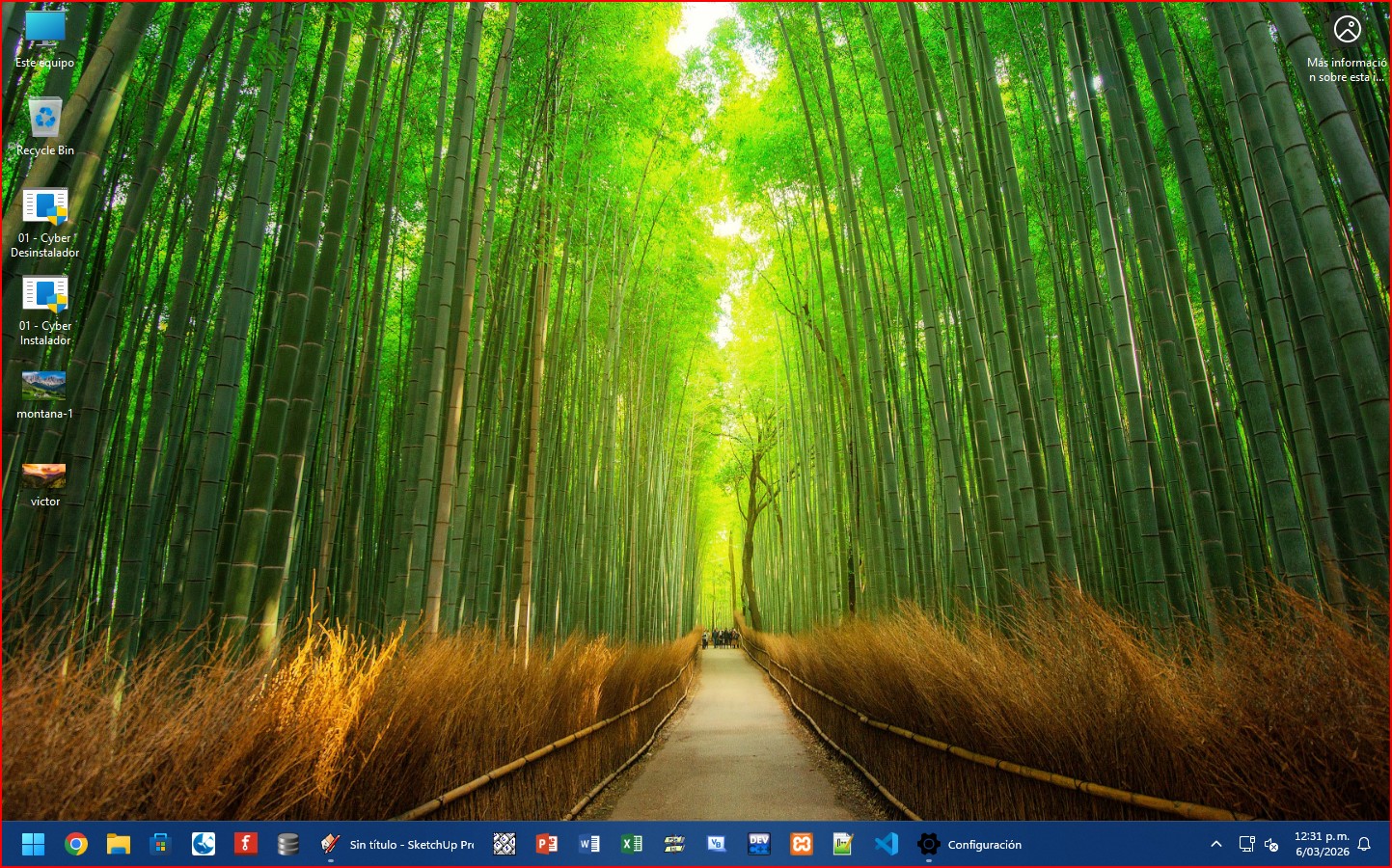Expand hidden system tray icons chevron
The width and height of the screenshot is (1392, 868).
[1216, 845]
